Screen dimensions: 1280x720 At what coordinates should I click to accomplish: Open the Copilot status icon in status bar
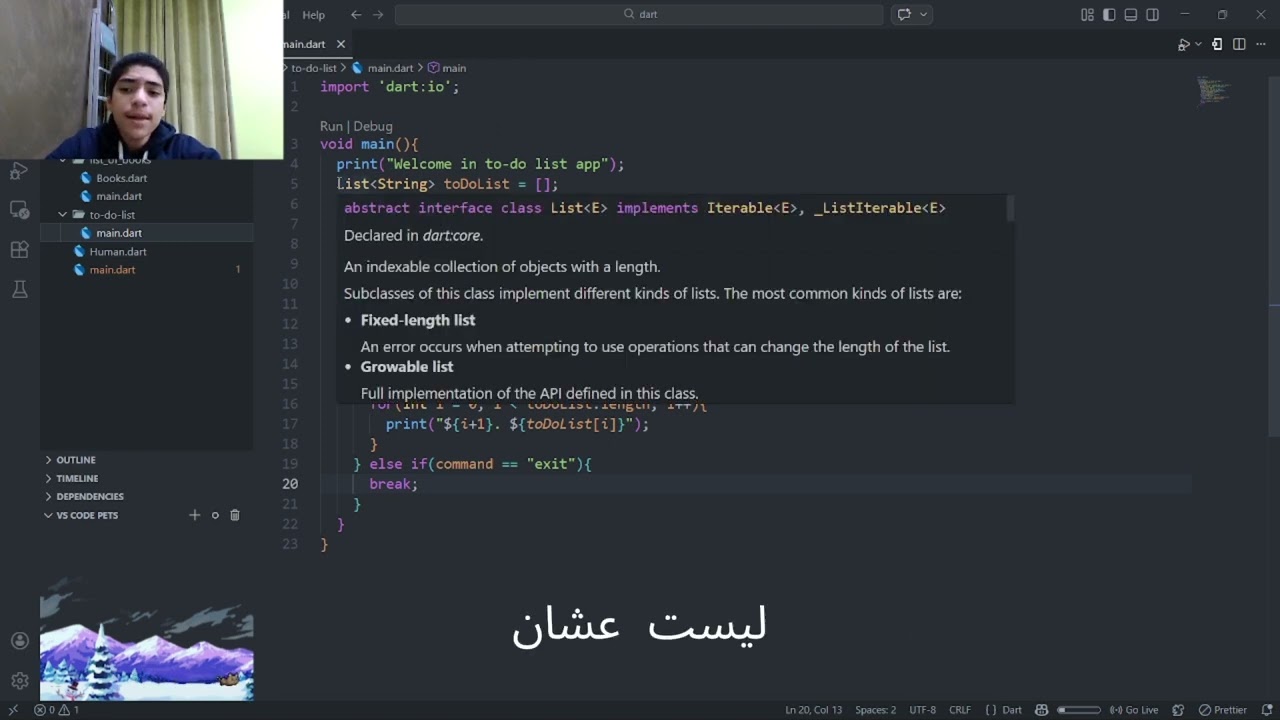click(1041, 710)
